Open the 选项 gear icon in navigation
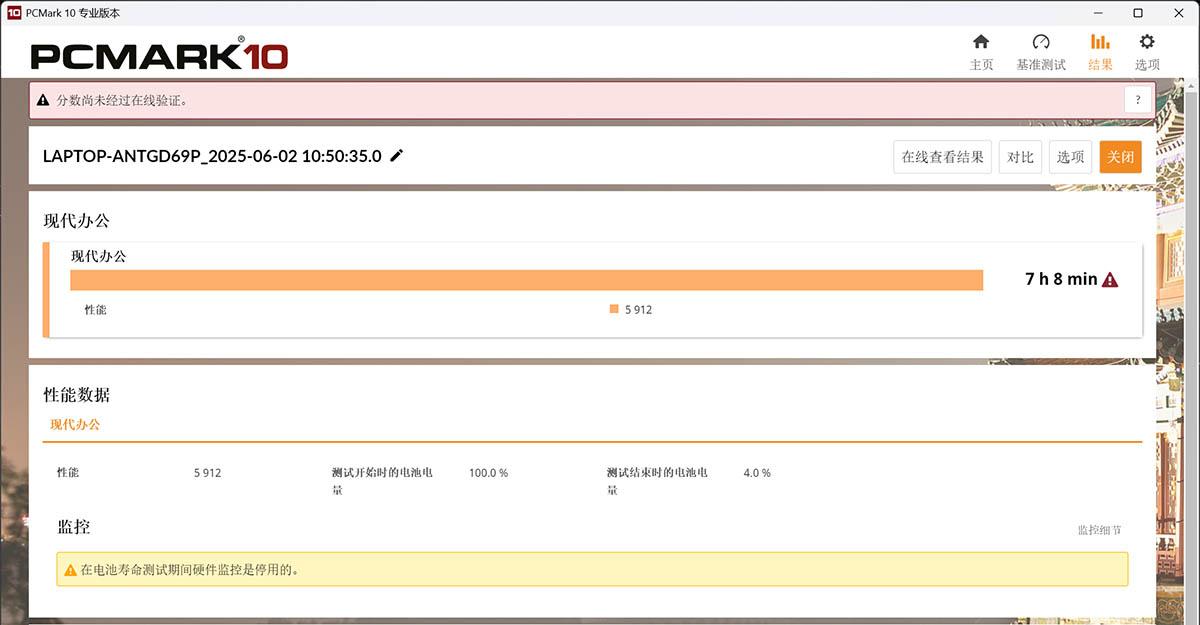Image resolution: width=1200 pixels, height=625 pixels. (1147, 42)
